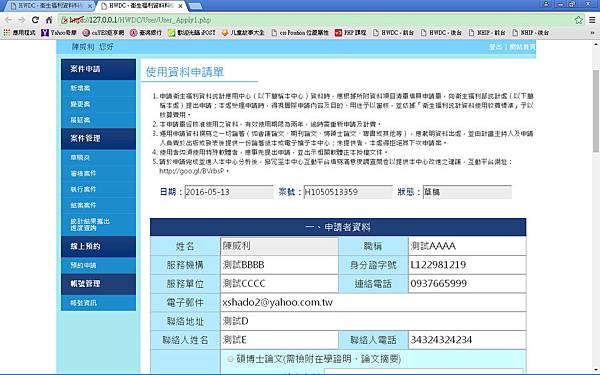Click the 連絡電話 field 0937665999
Viewport: 600px width, 375px height.
[467, 284]
